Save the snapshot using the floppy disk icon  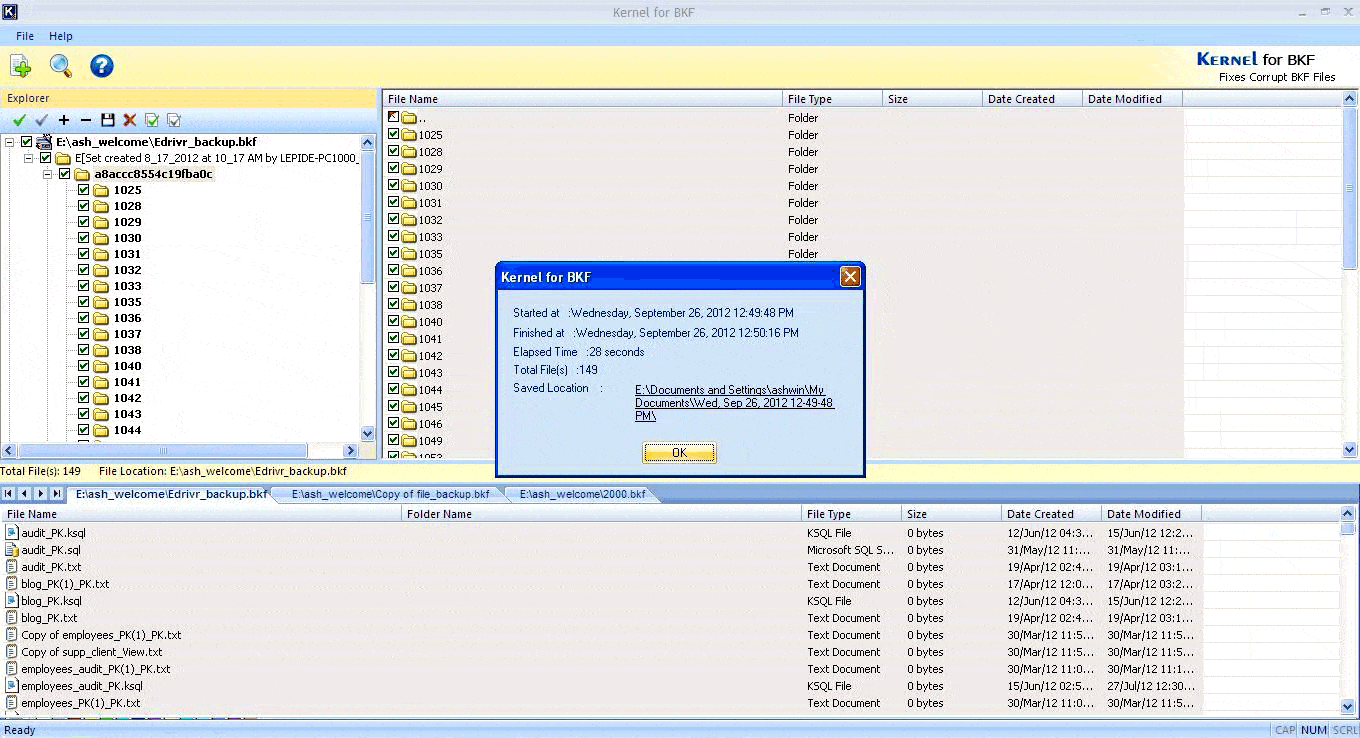tap(107, 120)
